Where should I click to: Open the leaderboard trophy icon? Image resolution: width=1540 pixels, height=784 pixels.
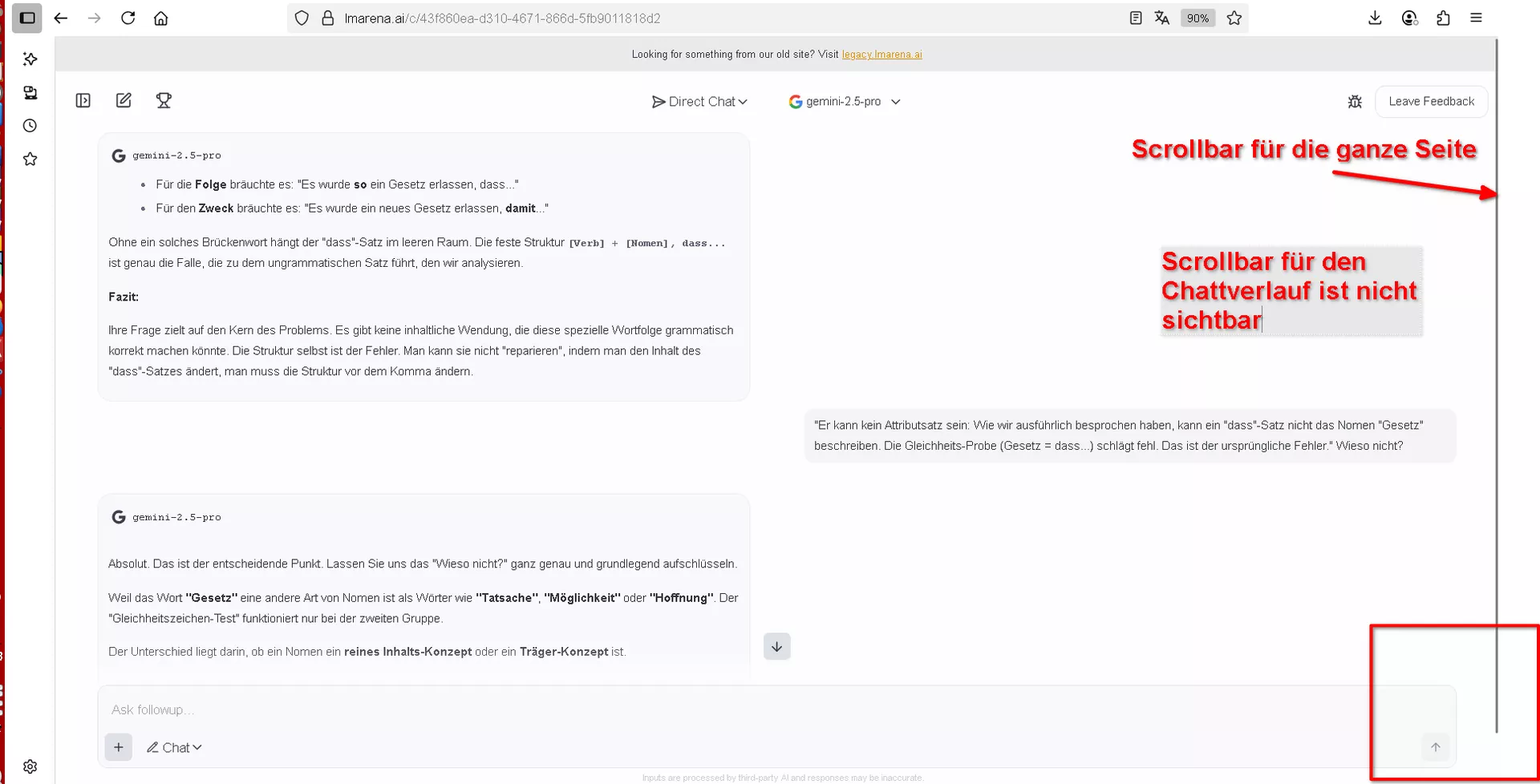click(164, 100)
